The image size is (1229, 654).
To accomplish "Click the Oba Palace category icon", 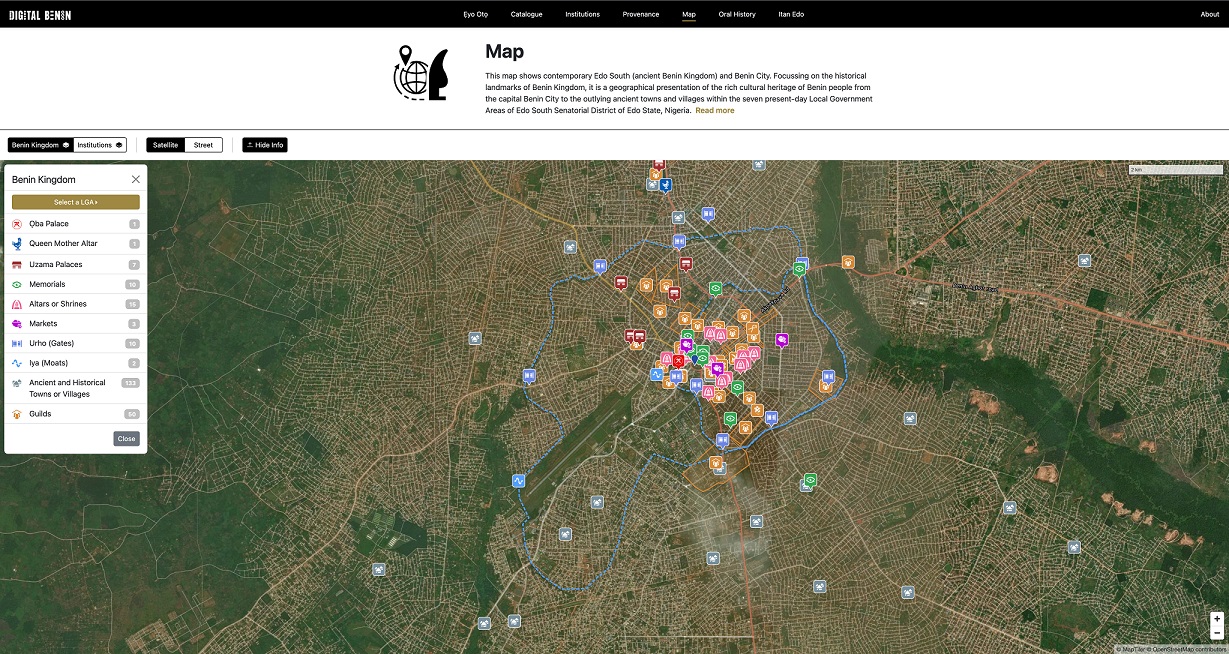I will (x=17, y=224).
